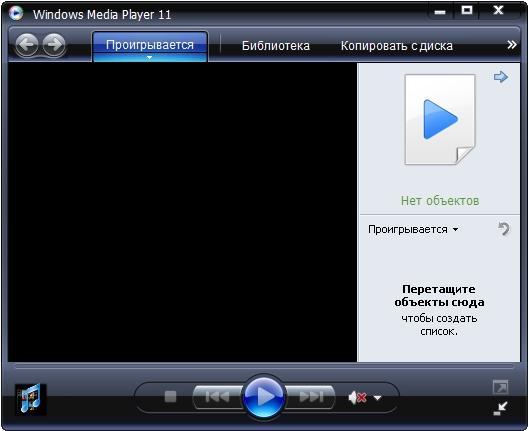529x431 pixels.
Task: Open the Копировать с диска tab
Action: [x=396, y=46]
